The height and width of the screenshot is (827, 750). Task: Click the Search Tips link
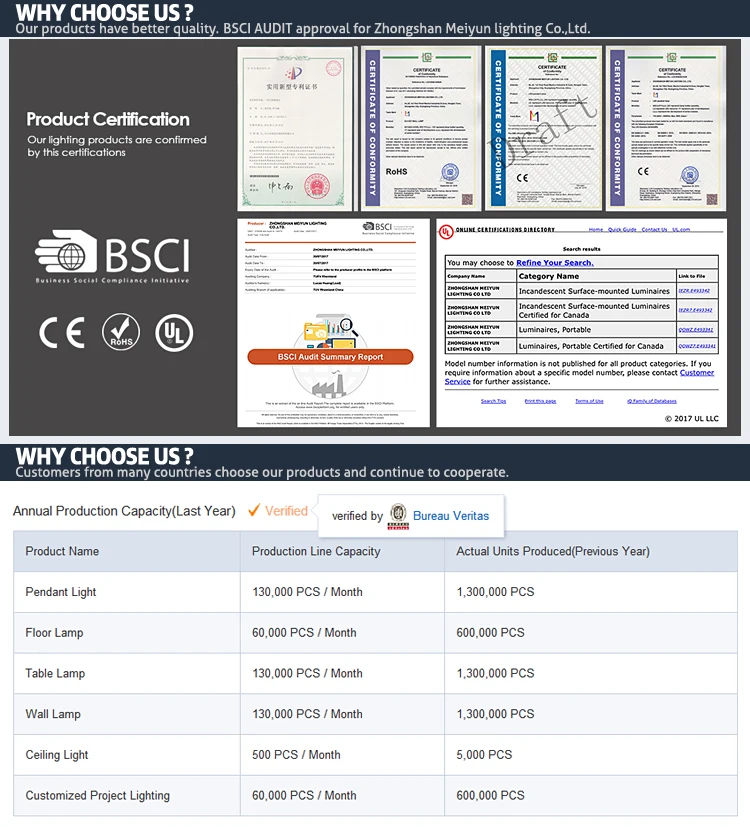(x=493, y=401)
